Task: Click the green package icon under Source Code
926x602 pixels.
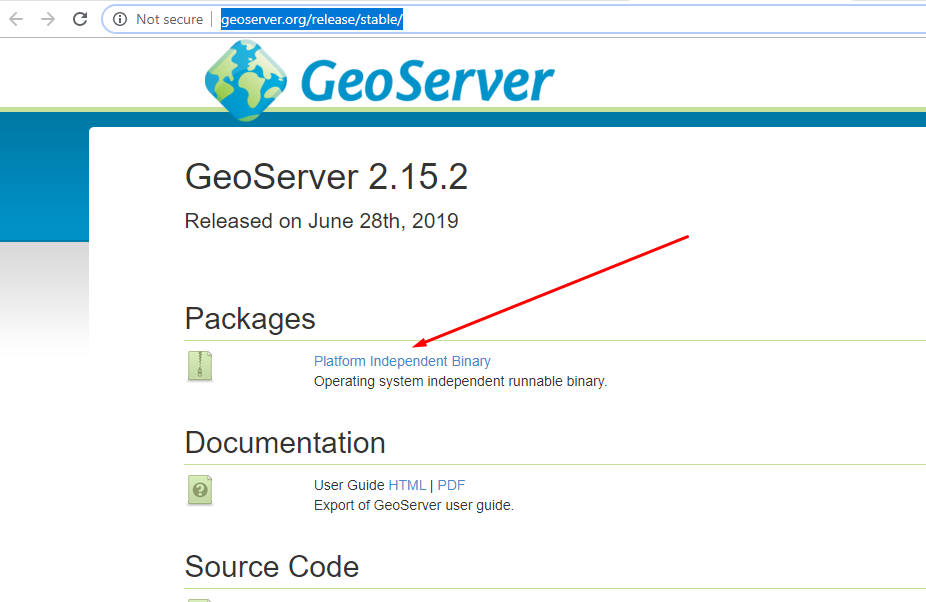Action: [x=199, y=597]
